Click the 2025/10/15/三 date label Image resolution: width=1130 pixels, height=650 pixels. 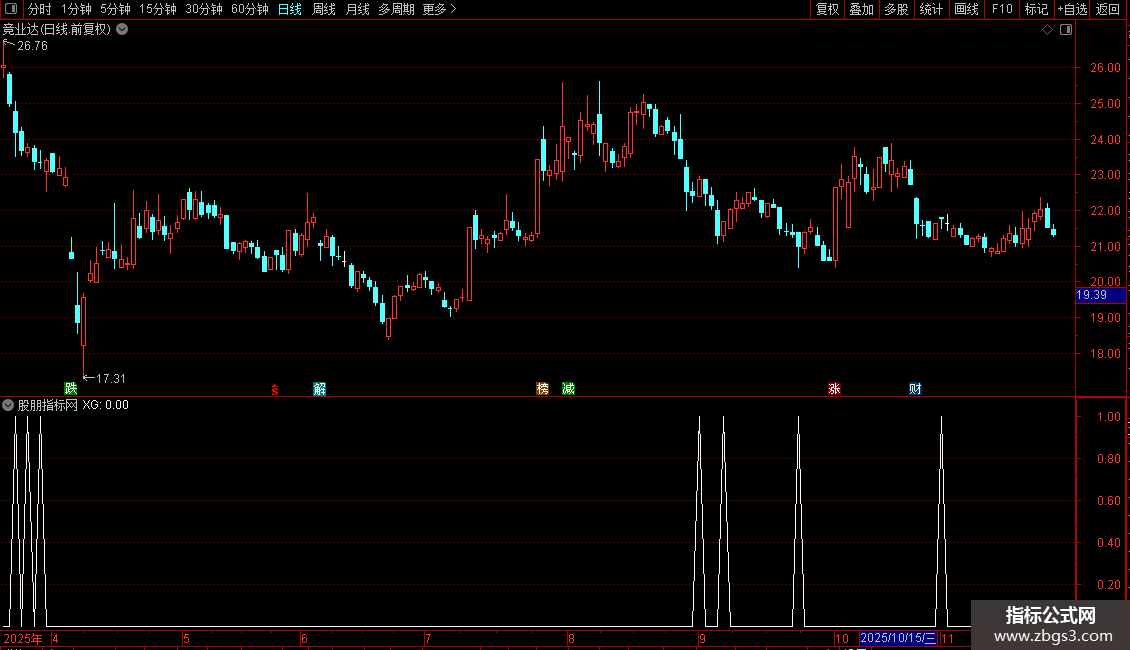899,638
